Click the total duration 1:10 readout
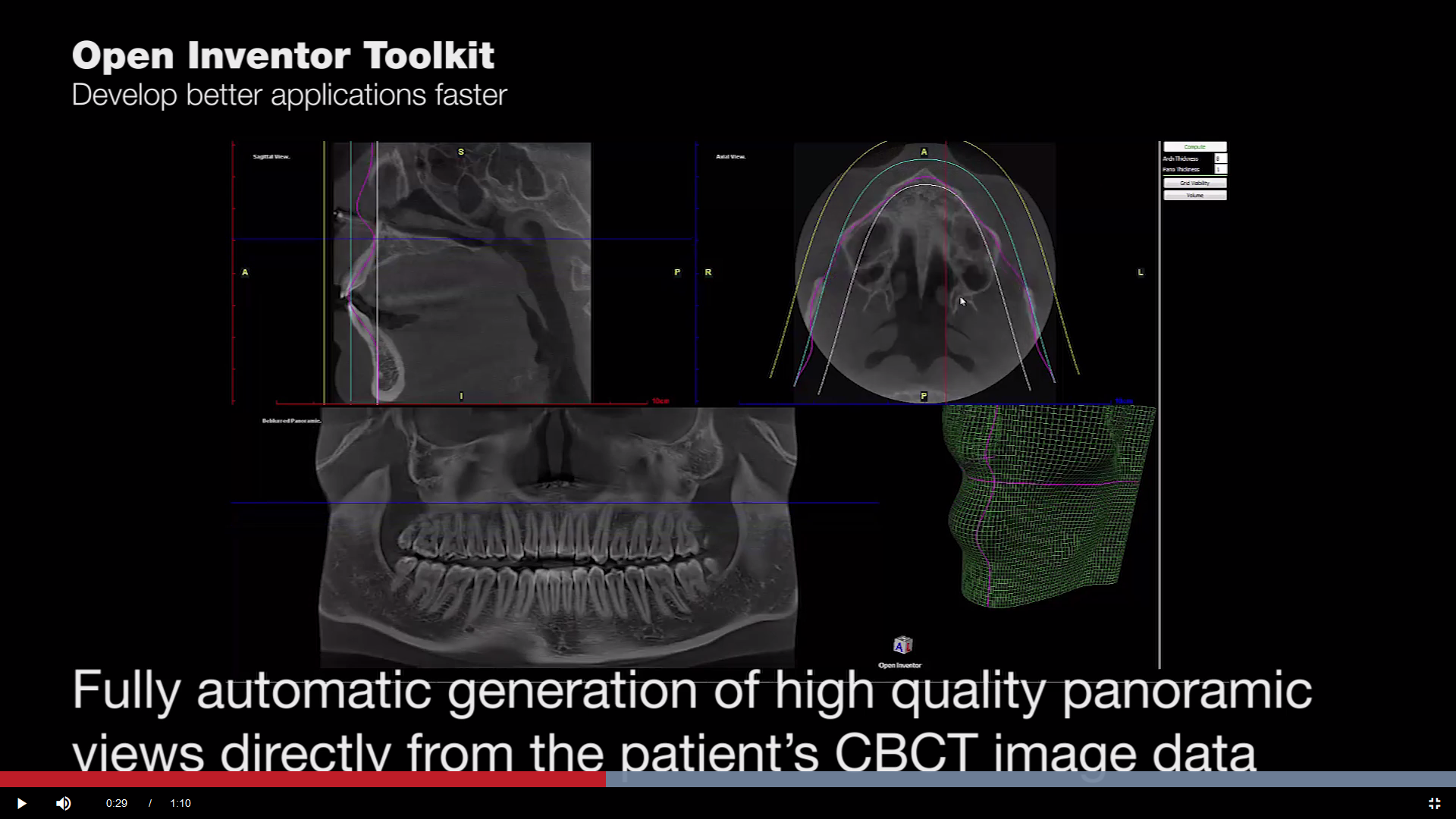The image size is (1456, 819). [180, 803]
